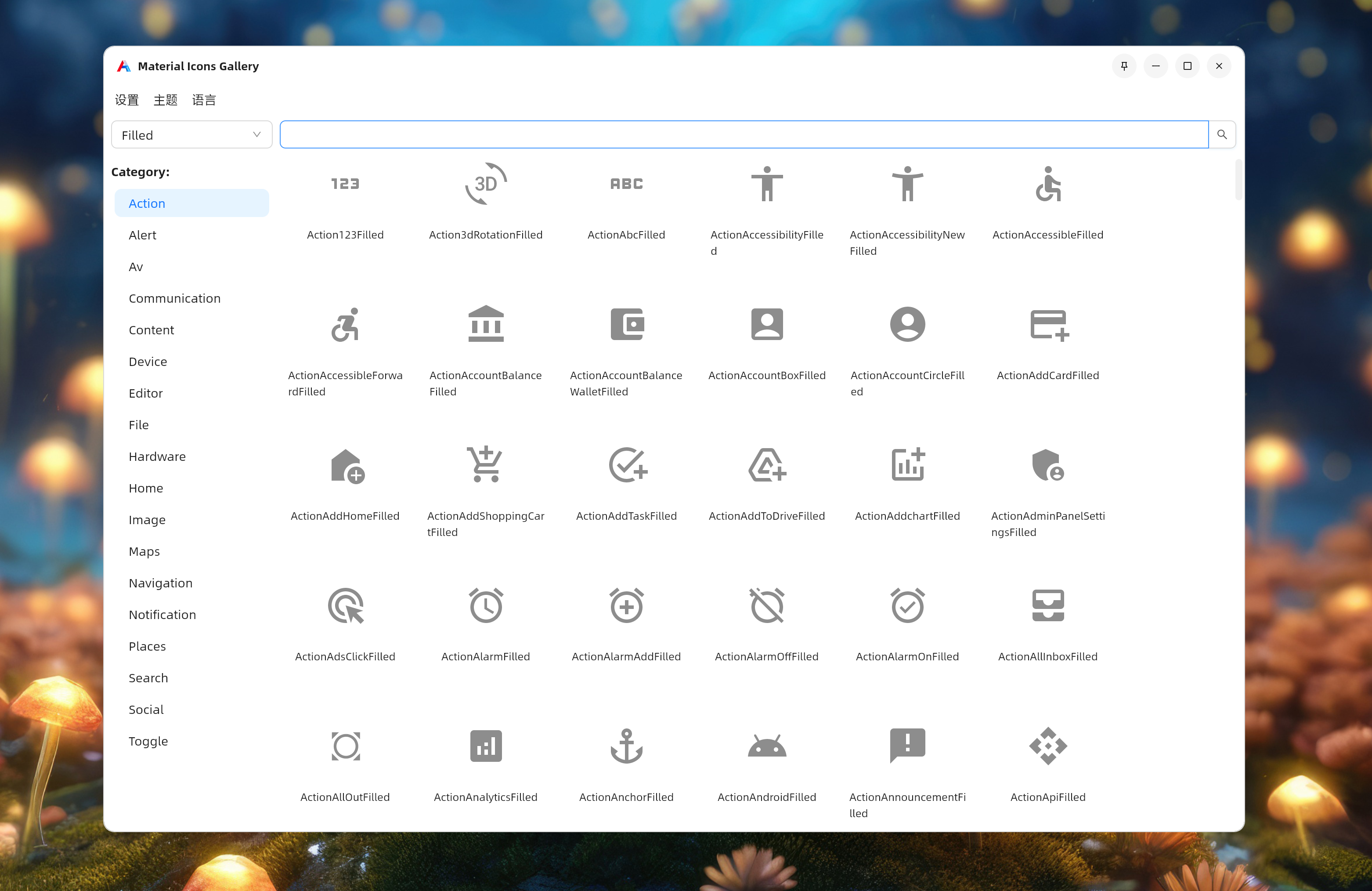The image size is (1372, 891).
Task: Click the ActionAccountCircleFilled avatar icon
Action: tap(907, 324)
